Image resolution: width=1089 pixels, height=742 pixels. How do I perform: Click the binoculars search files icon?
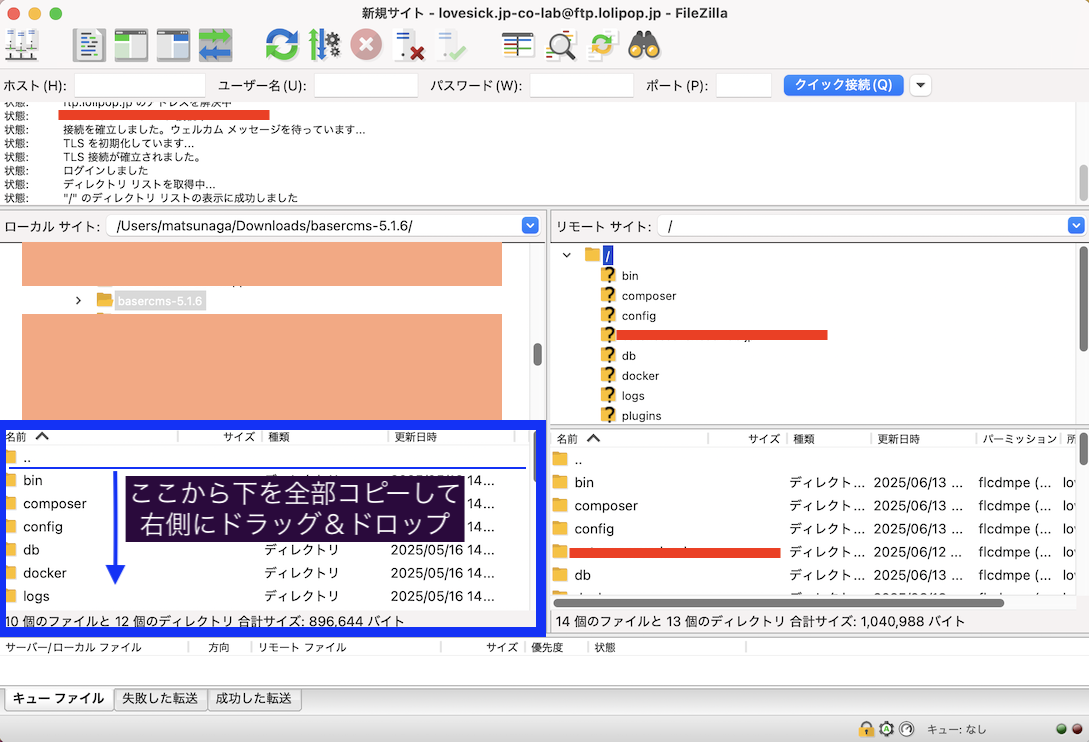point(645,46)
